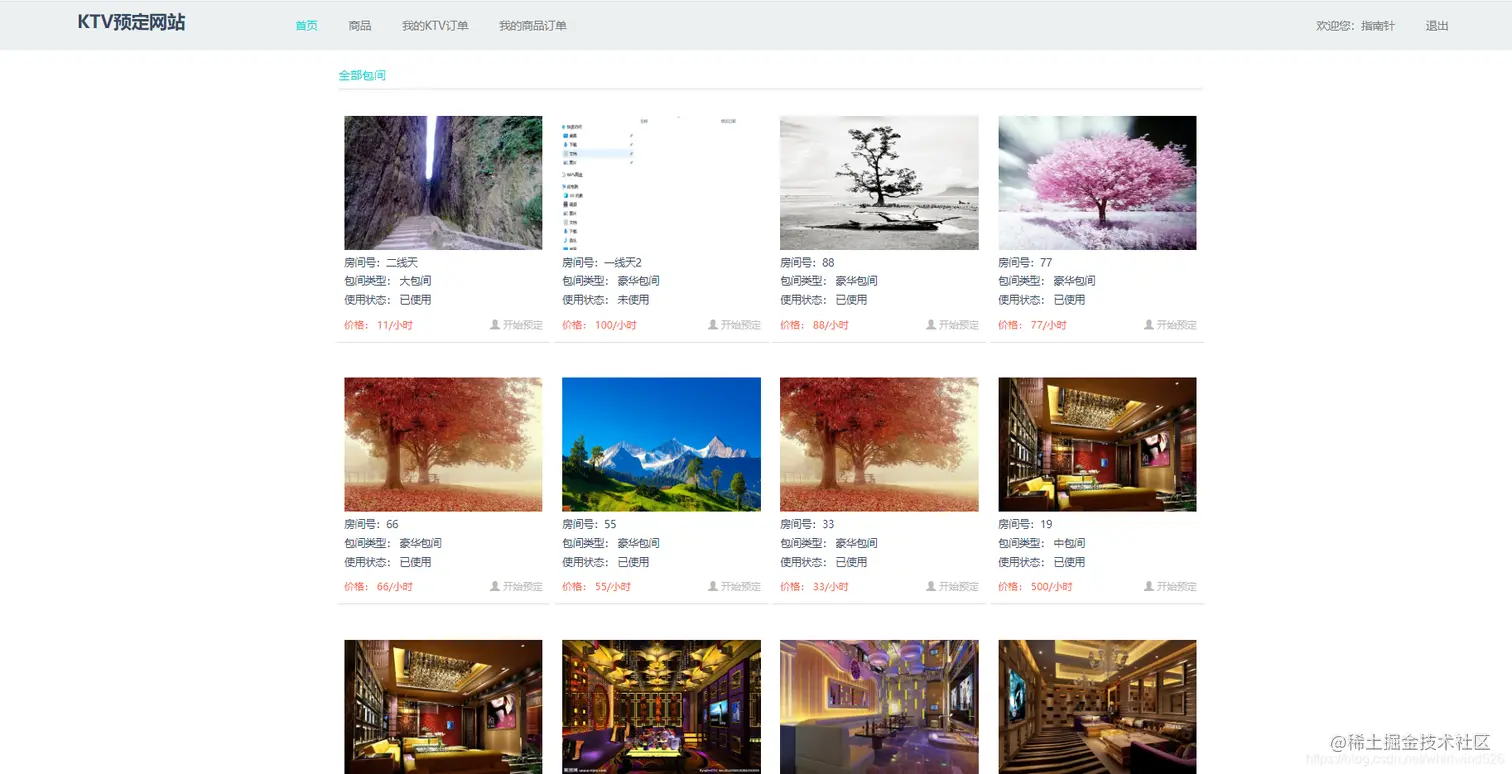Screen dimensions: 1512x774
Task: Click 使用状态: 已使用 on room 77 card
Action: [1042, 300]
